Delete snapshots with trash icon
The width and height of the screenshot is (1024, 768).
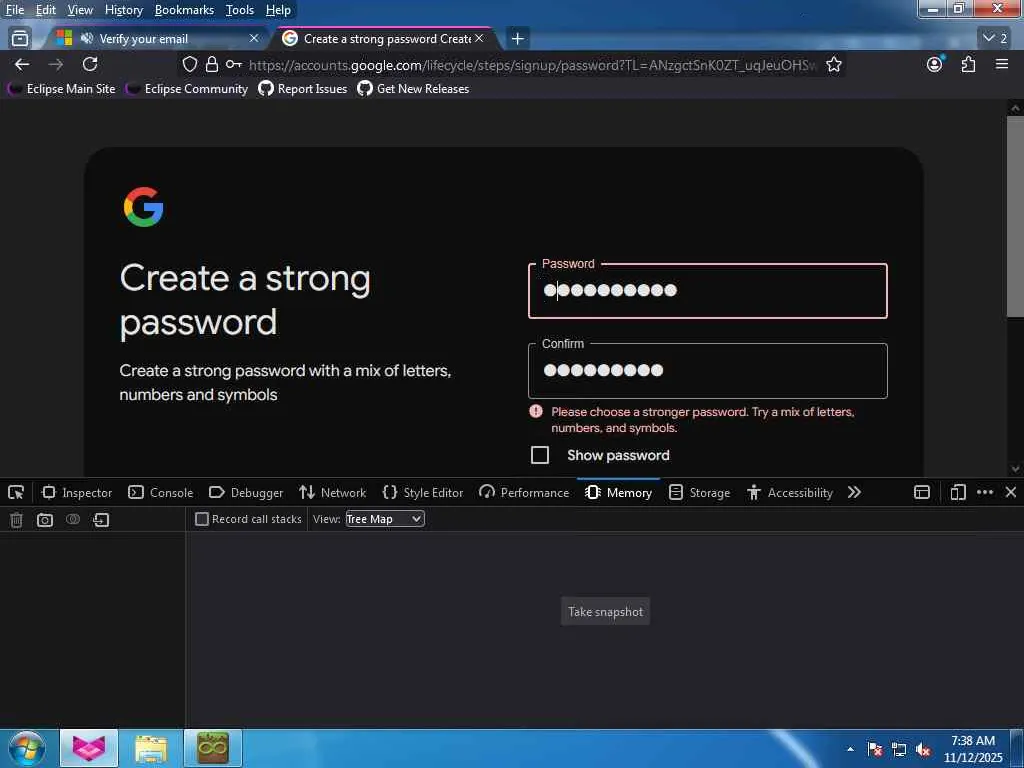coord(16,520)
